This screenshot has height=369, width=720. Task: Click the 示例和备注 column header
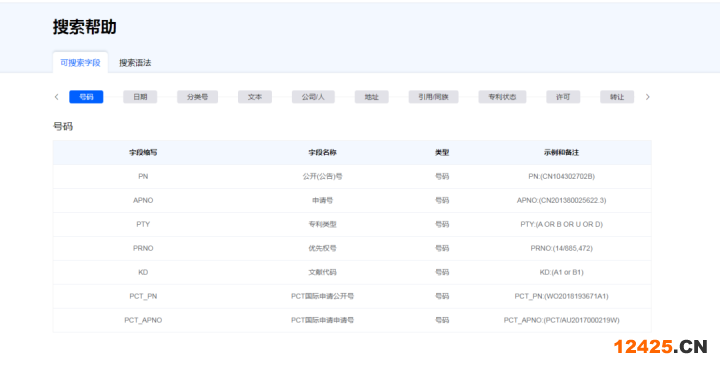click(561, 152)
